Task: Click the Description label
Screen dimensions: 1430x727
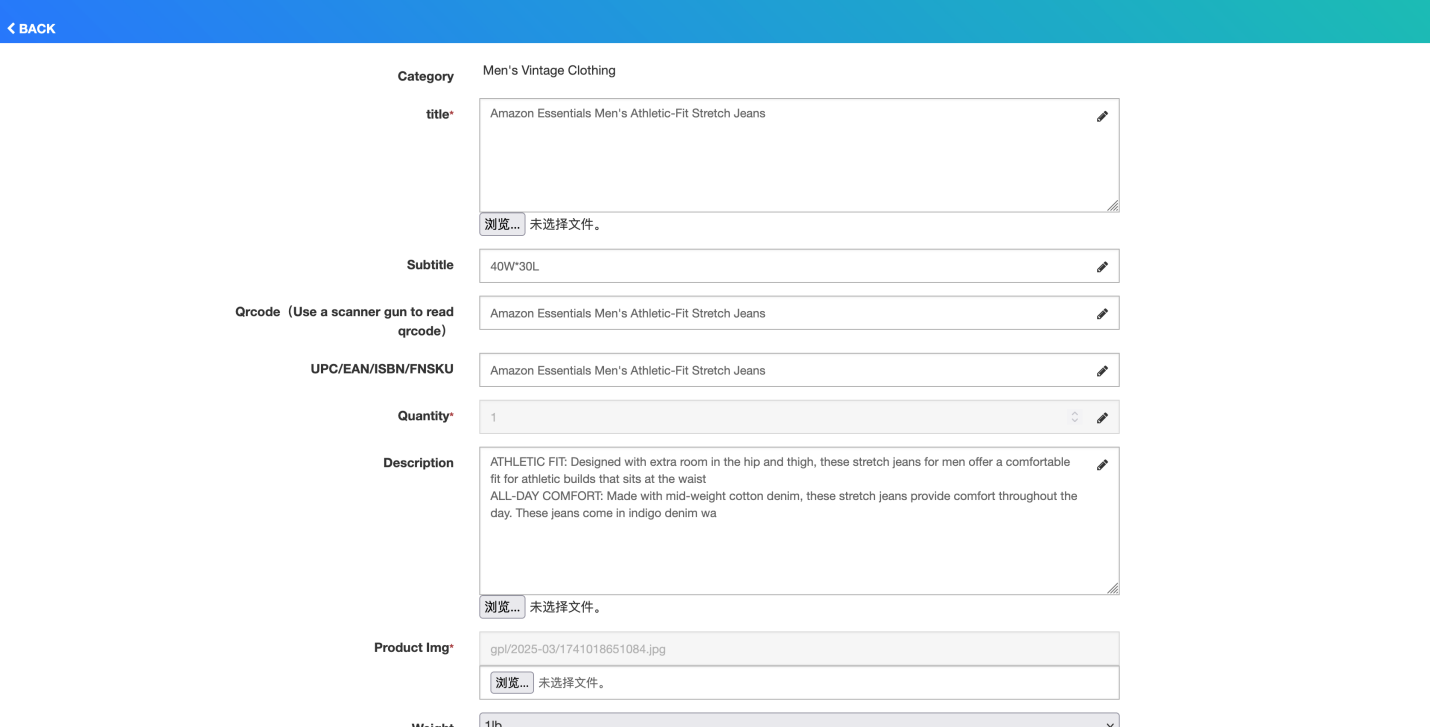Action: (418, 463)
